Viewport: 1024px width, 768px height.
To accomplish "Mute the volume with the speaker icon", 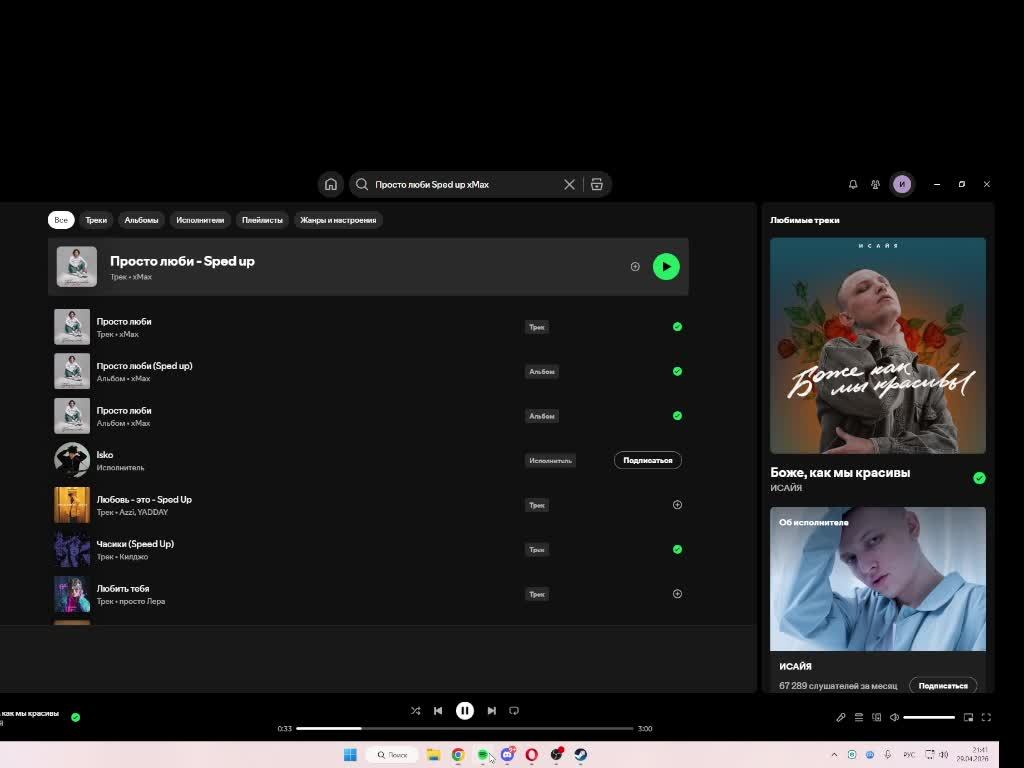I will coord(894,717).
